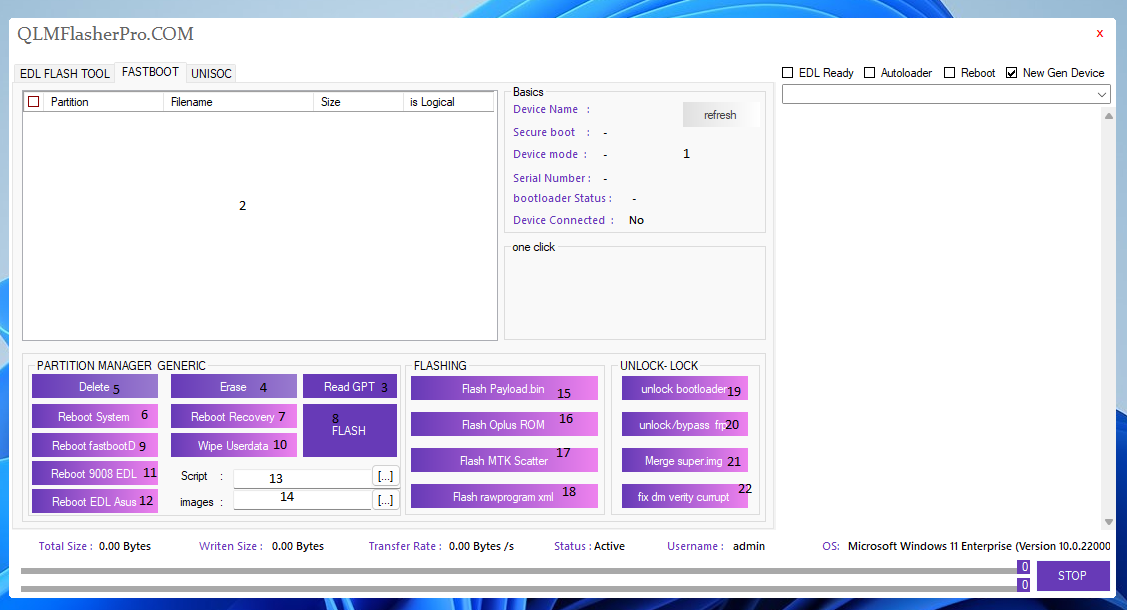This screenshot has height=610, width=1127.
Task: Open the UNISOC tab
Action: tap(211, 73)
